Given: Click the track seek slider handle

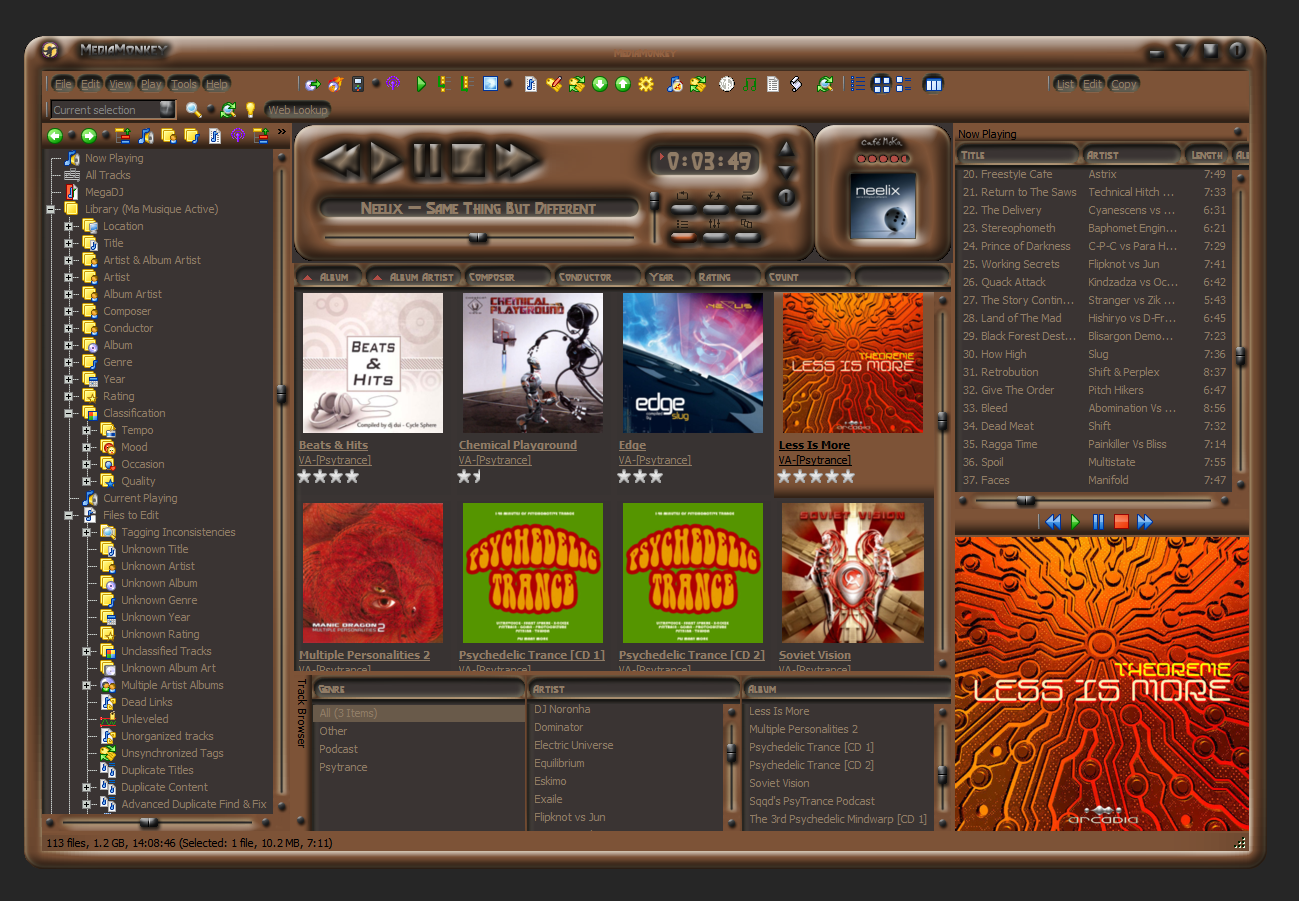Looking at the screenshot, I should [x=478, y=237].
